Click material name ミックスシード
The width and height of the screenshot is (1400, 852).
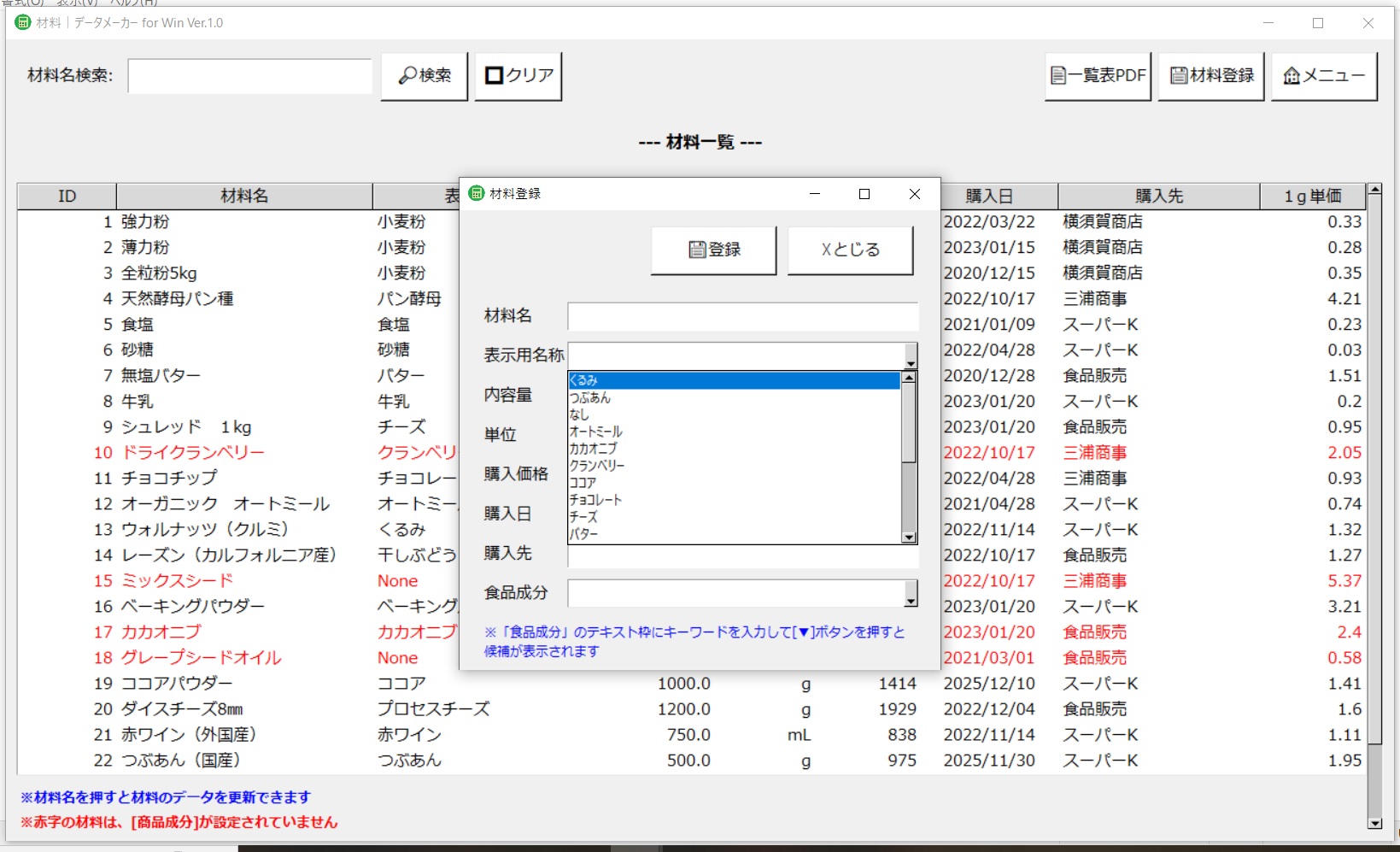coord(178,581)
